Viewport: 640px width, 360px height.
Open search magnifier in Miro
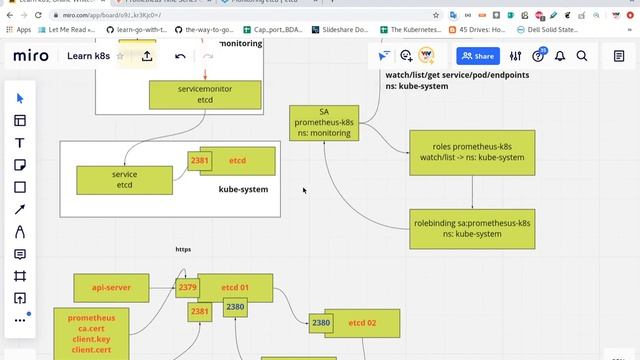[x=582, y=56]
